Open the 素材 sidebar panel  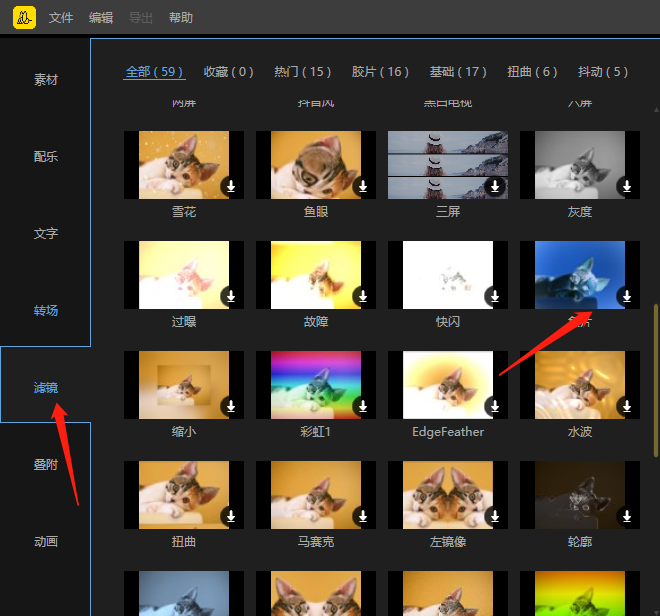click(x=46, y=80)
